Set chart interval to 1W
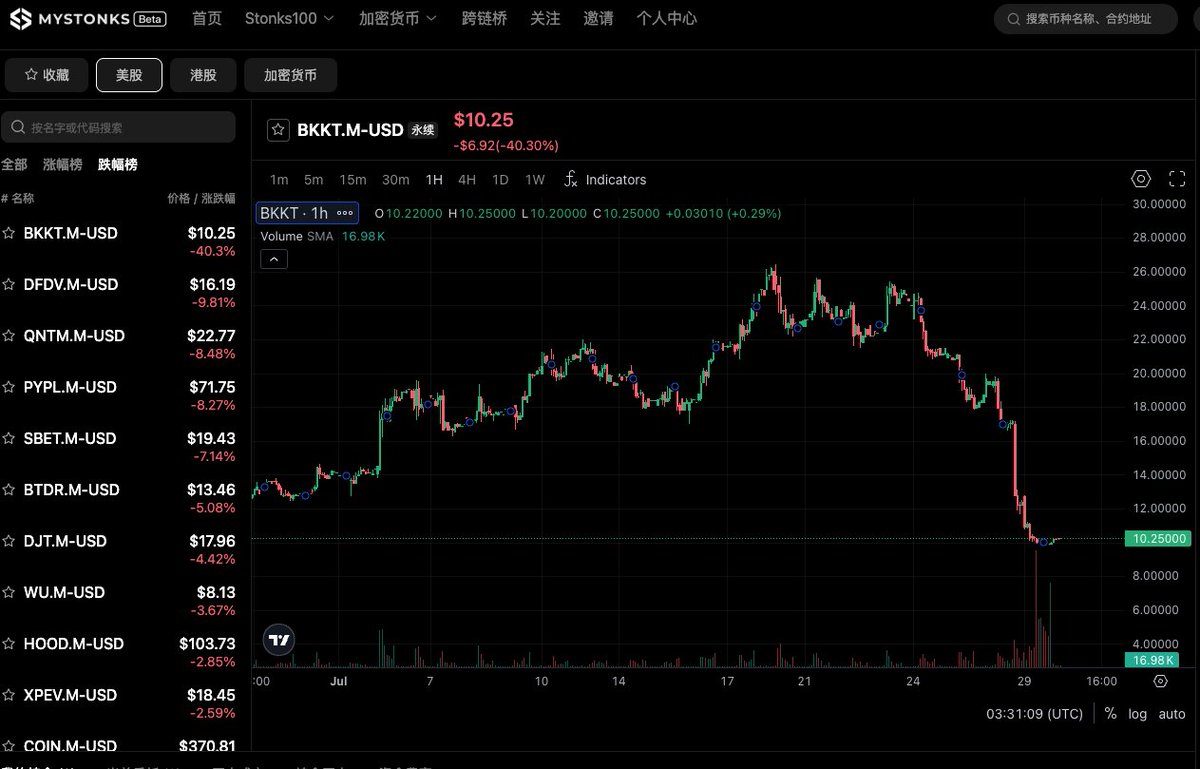This screenshot has width=1200, height=769. coord(535,180)
